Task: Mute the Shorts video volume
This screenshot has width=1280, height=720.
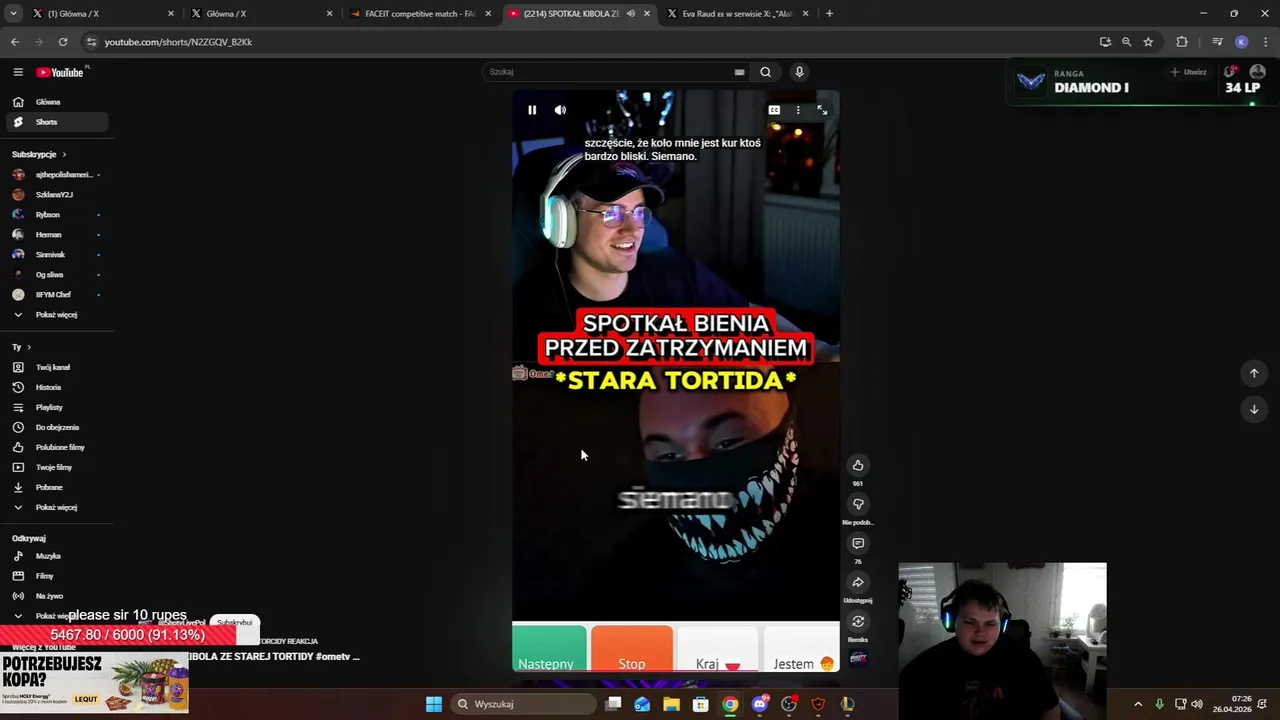Action: (560, 110)
